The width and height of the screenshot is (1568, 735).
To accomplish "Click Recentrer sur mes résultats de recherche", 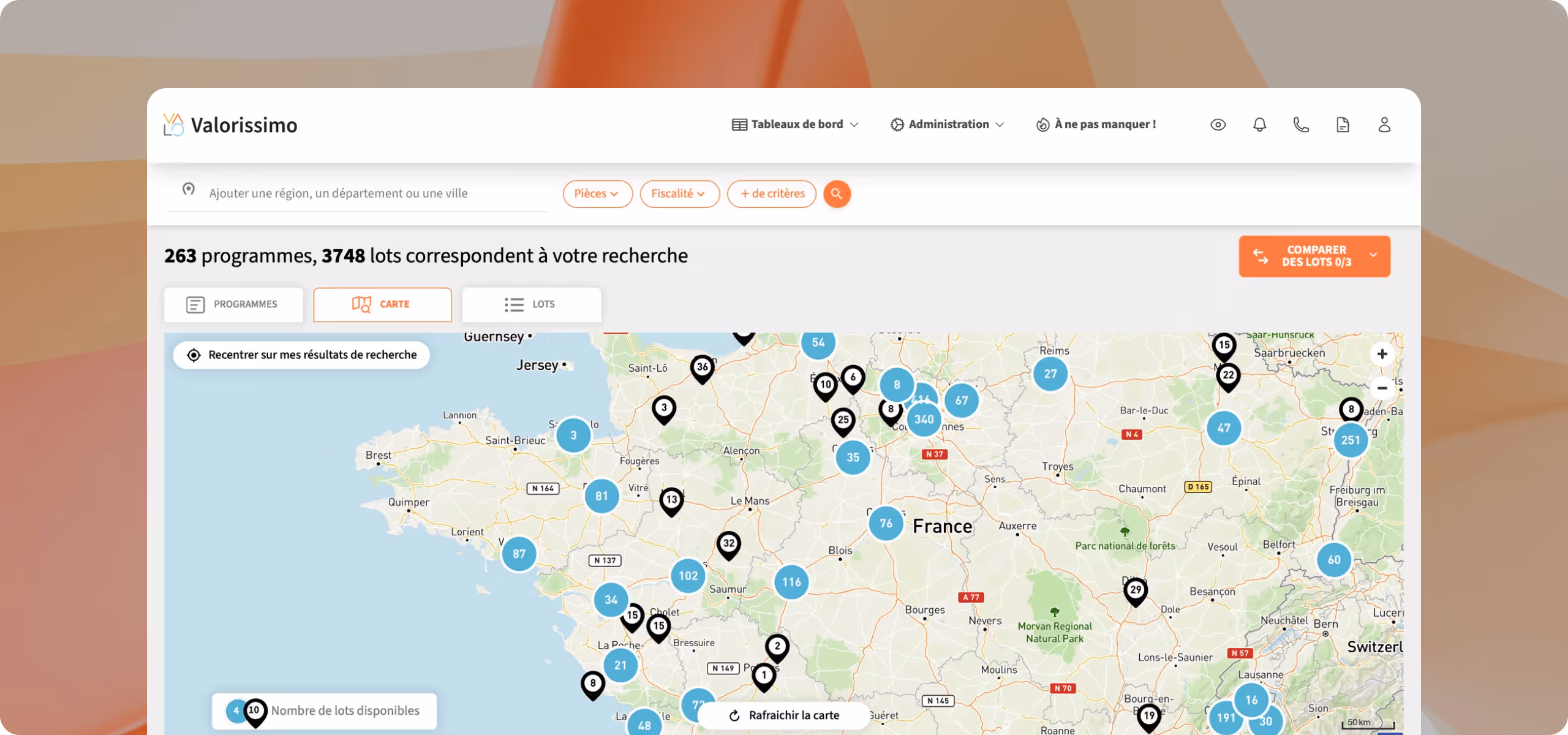I will coord(301,354).
